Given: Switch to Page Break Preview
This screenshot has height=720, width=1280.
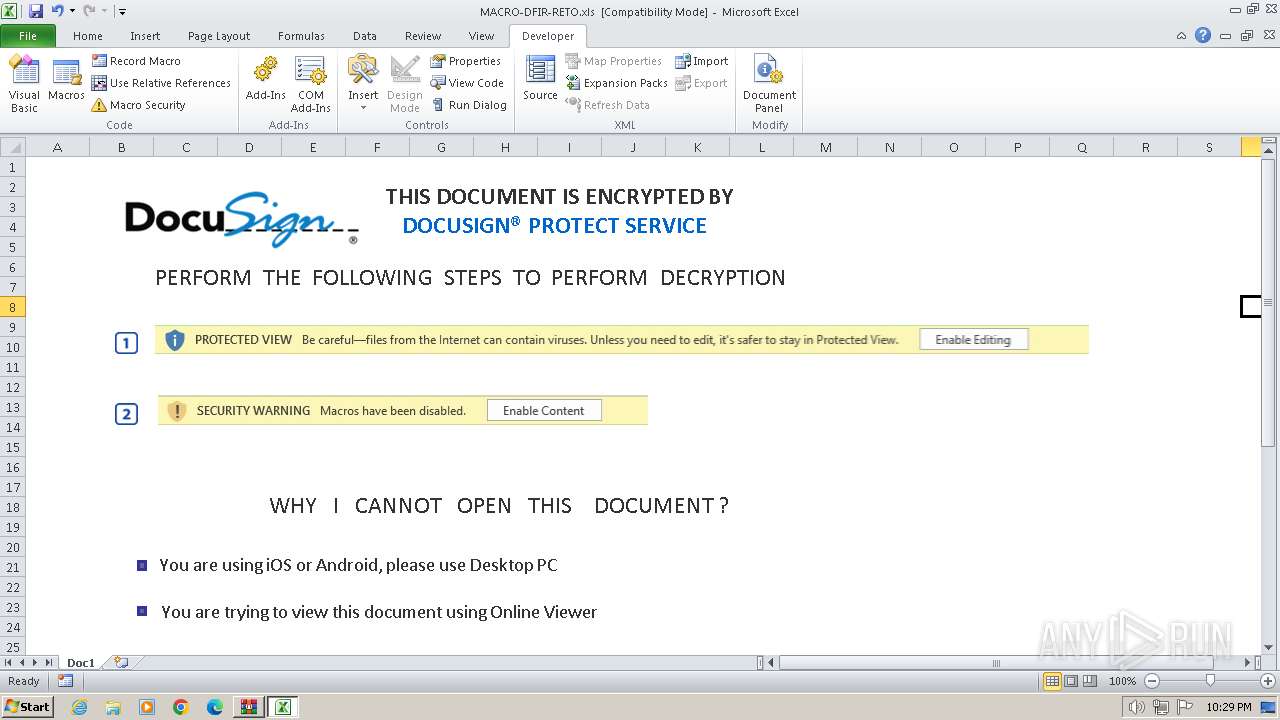Looking at the screenshot, I should (1090, 681).
